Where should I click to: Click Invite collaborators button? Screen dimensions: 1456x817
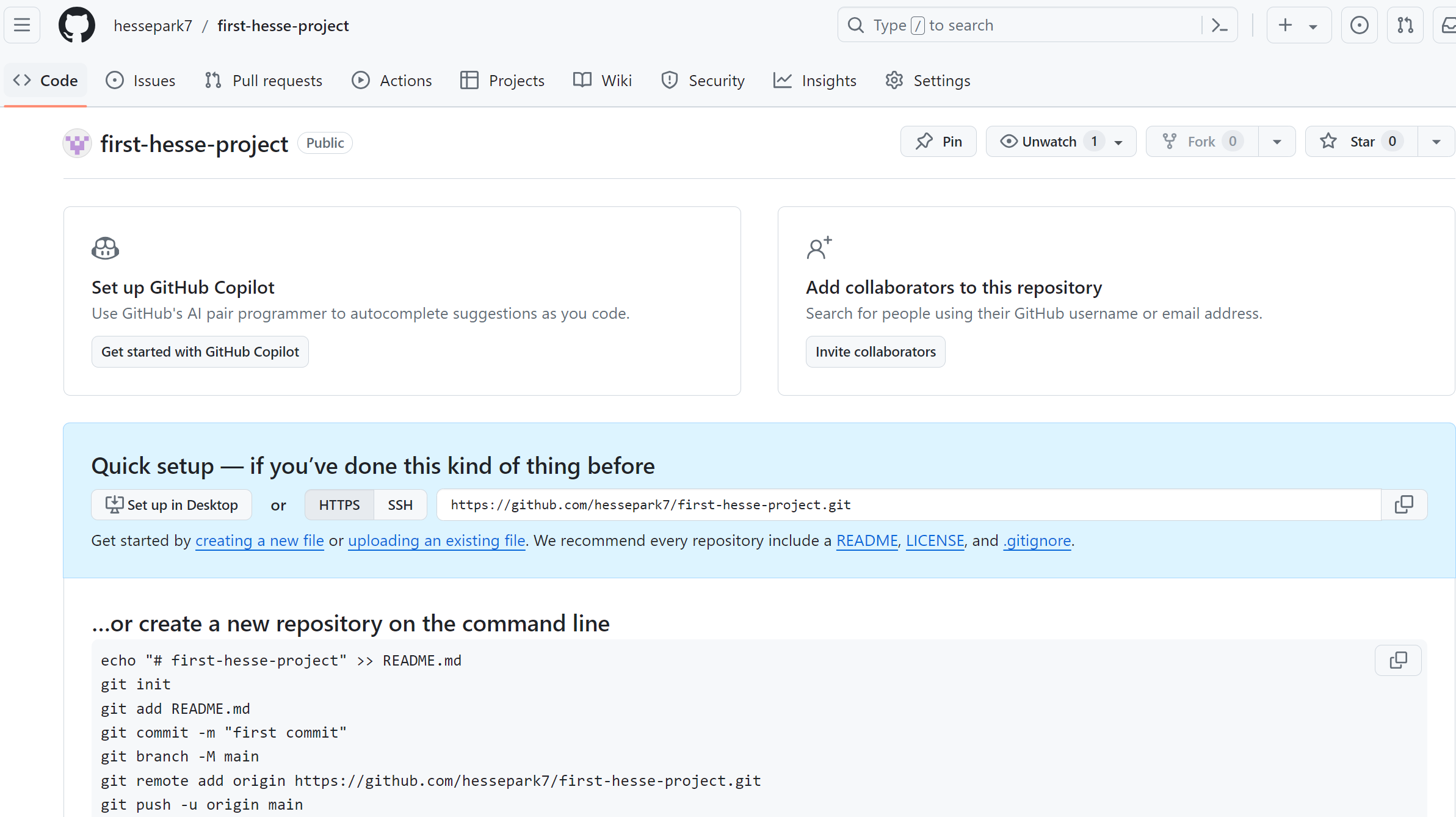[875, 352]
